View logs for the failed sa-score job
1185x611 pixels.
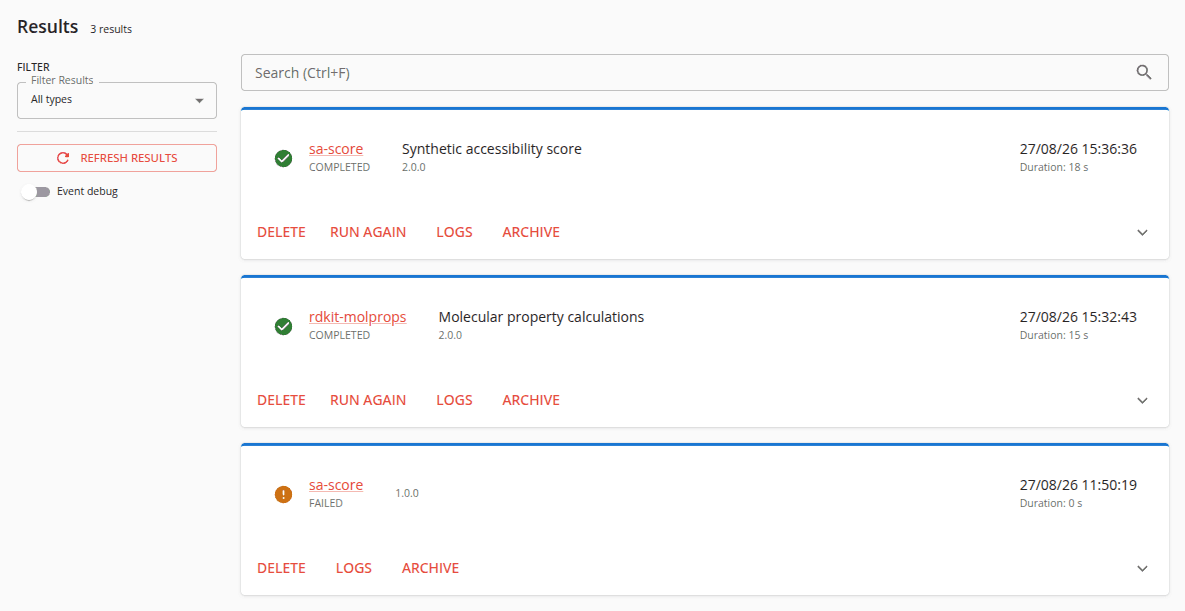[354, 568]
